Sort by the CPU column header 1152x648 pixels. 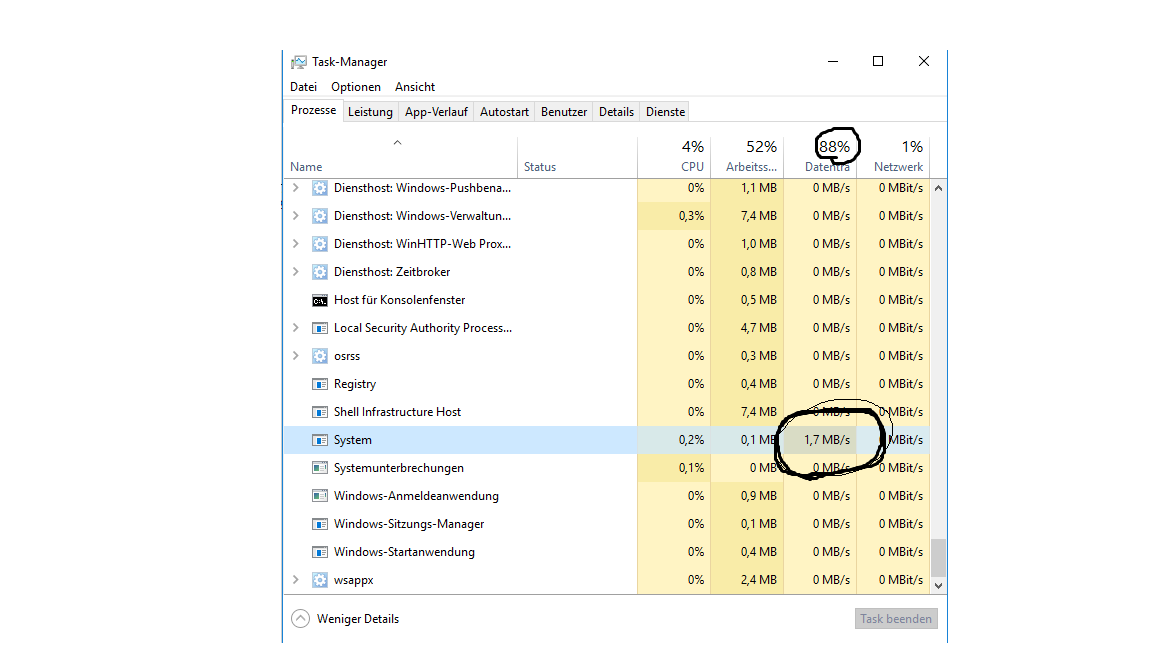(674, 156)
